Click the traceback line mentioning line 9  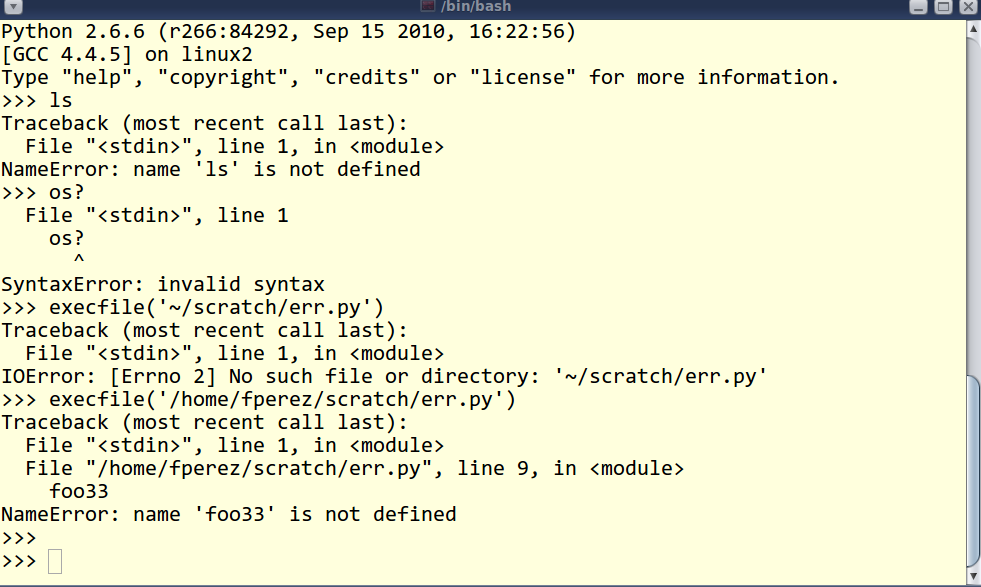354,468
